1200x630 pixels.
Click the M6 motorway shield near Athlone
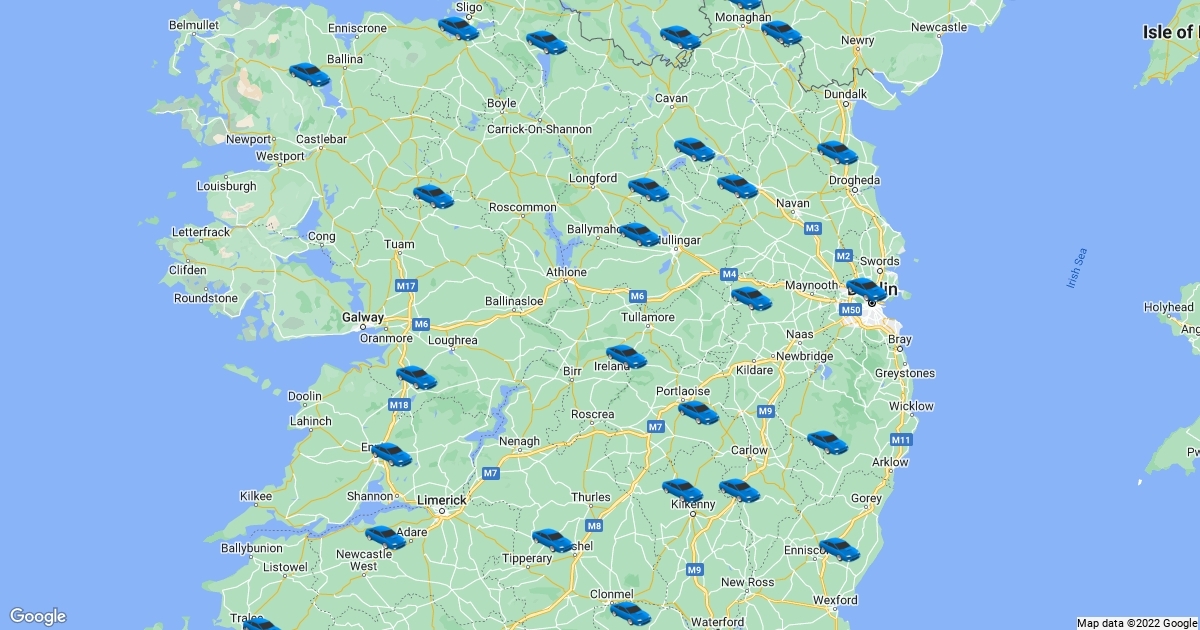tap(638, 296)
